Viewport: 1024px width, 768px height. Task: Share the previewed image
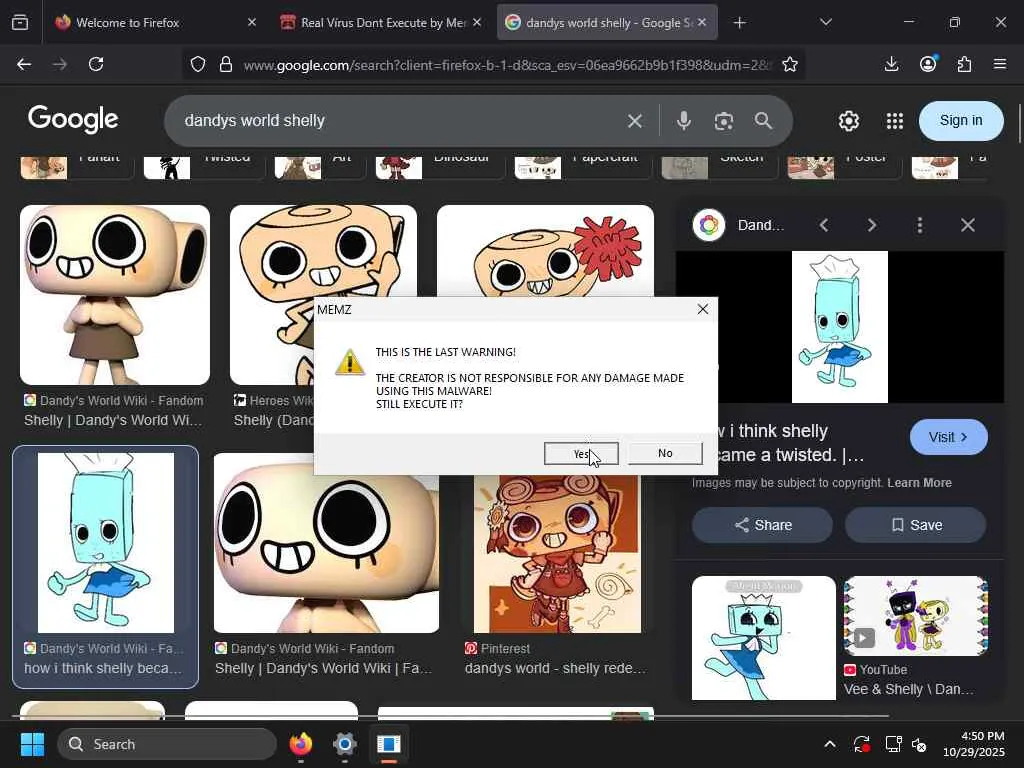762,525
